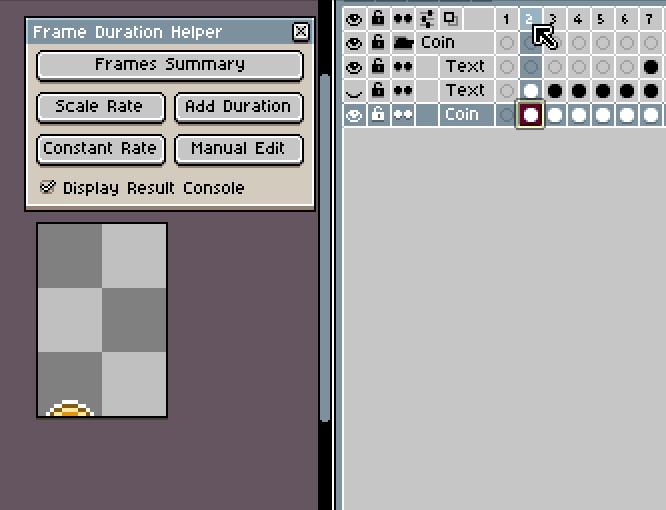
Task: Open Manual Edit in Frame Duration Helper
Action: point(238,149)
